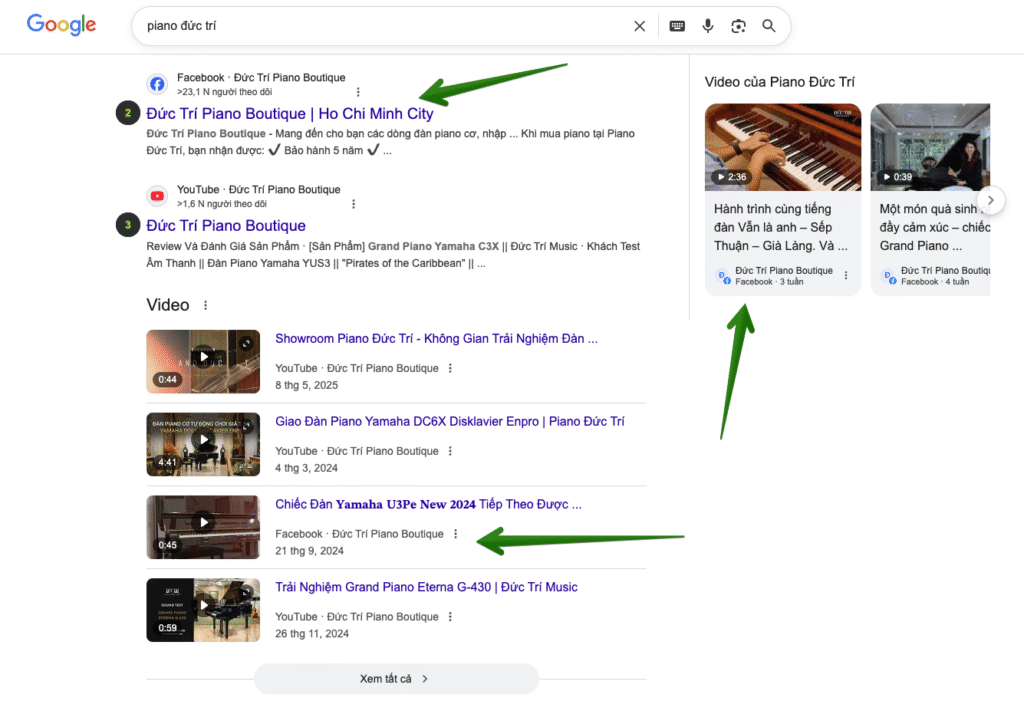Open options for the Showroom Piano video

(450, 368)
